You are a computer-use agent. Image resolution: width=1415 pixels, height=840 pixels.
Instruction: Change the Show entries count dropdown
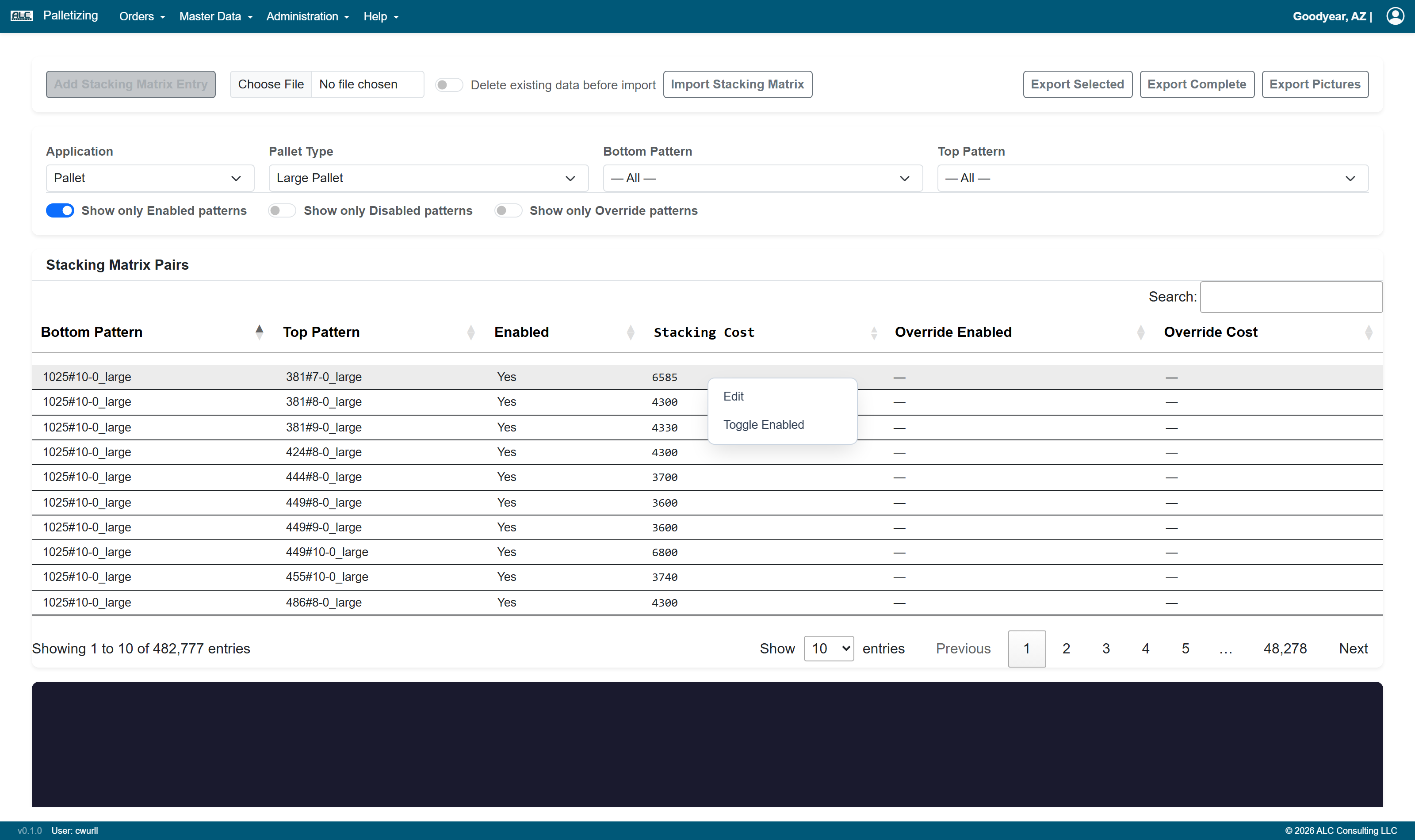[829, 649]
